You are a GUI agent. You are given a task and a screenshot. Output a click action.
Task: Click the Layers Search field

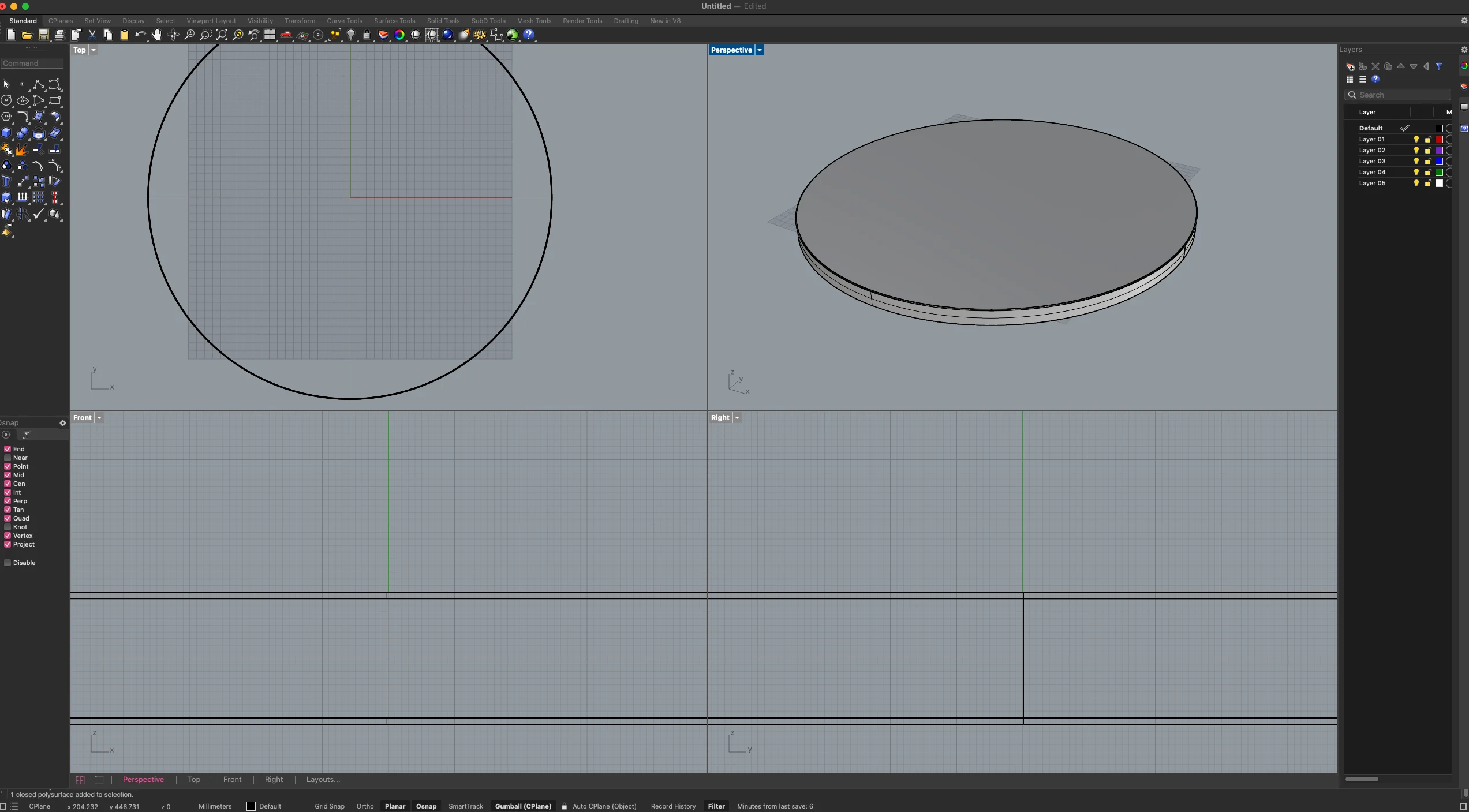coord(1398,95)
